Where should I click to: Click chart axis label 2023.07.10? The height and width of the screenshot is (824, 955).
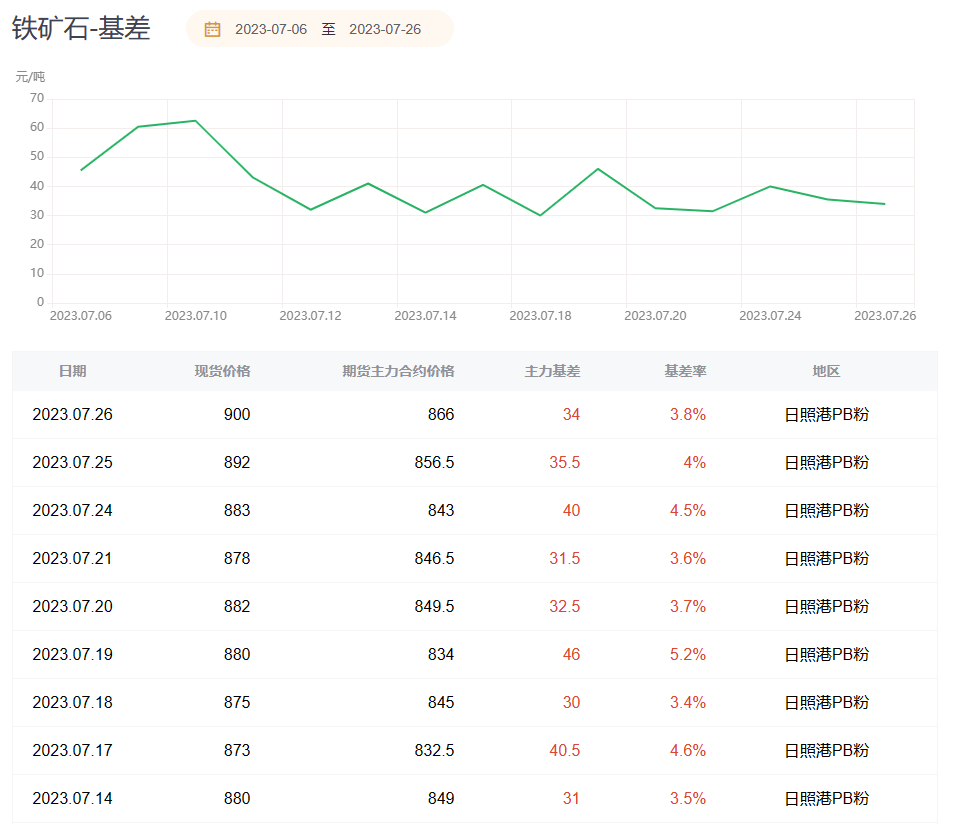click(x=196, y=315)
